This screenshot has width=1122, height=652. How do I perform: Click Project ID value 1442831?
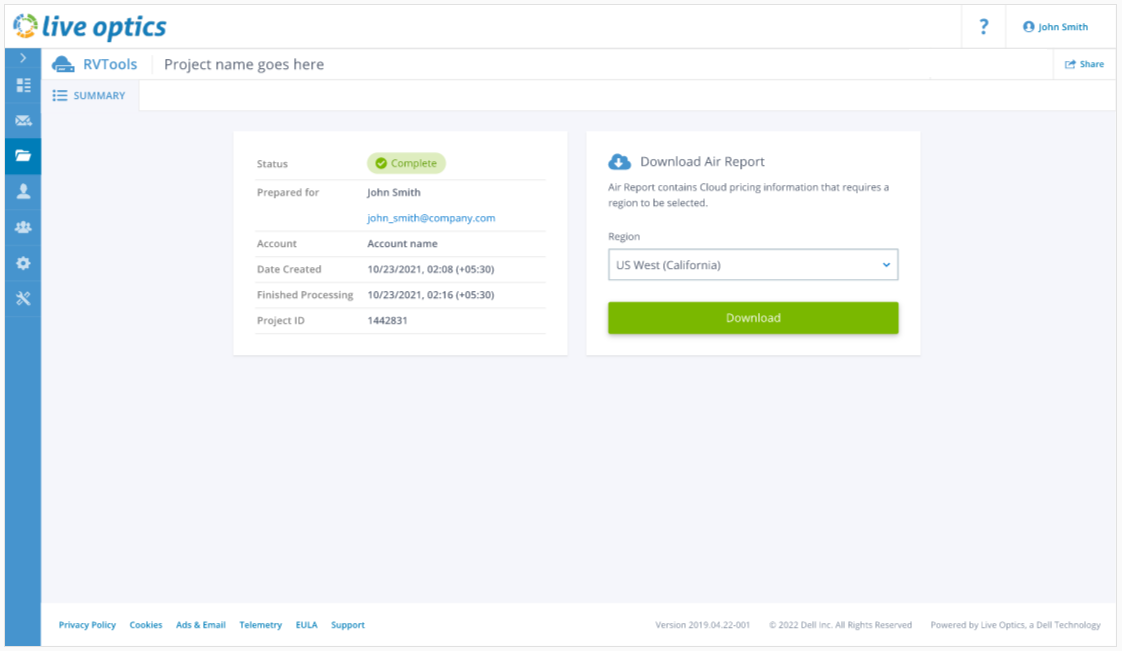point(387,321)
